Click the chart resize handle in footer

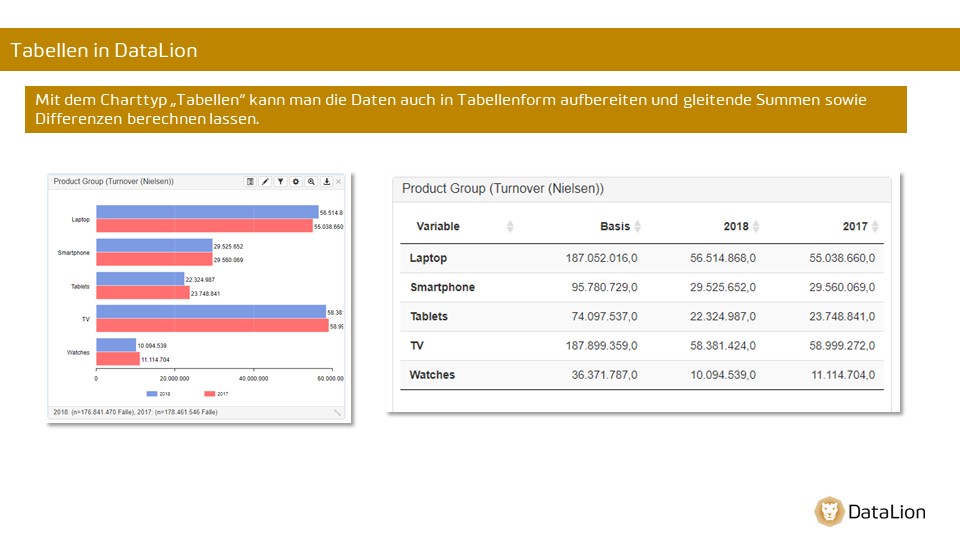click(x=337, y=413)
